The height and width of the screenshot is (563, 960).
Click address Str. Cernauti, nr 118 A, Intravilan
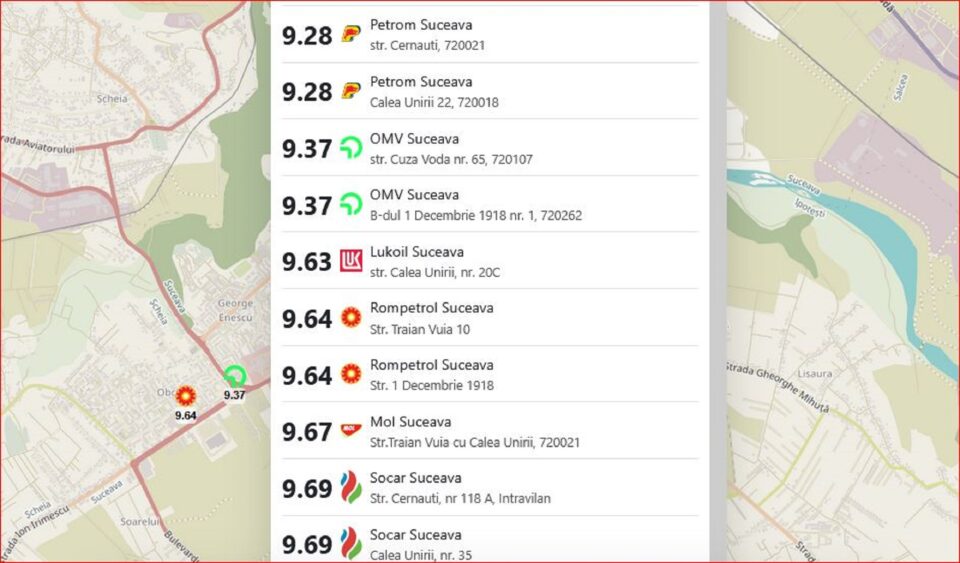460,498
